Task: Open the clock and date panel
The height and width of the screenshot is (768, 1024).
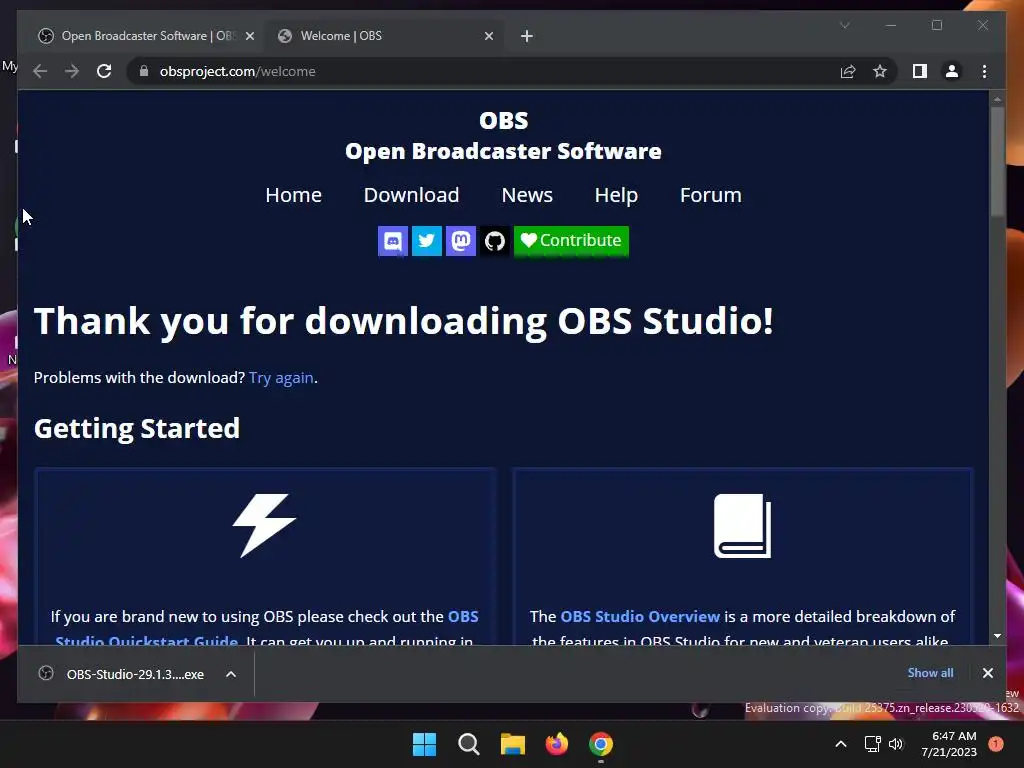Action: pos(949,744)
